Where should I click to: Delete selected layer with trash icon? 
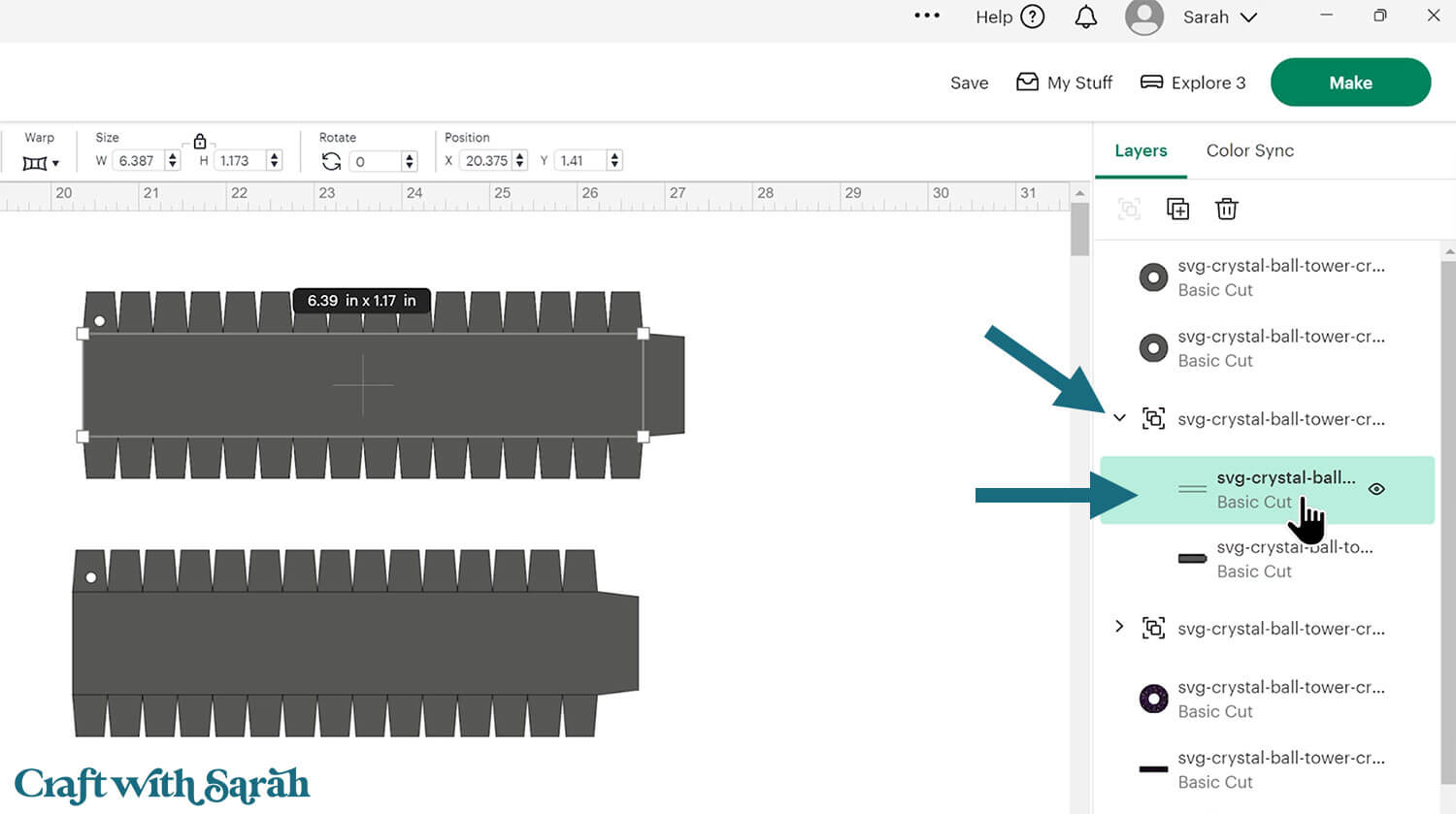click(1226, 209)
